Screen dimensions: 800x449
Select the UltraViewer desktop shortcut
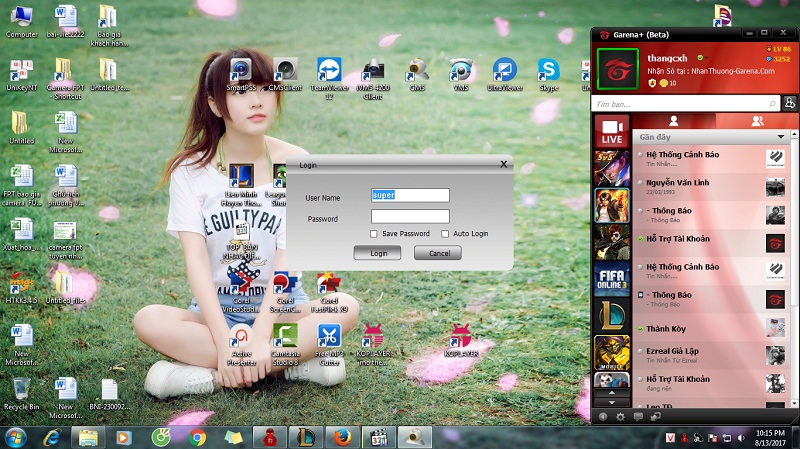pyautogui.click(x=505, y=70)
